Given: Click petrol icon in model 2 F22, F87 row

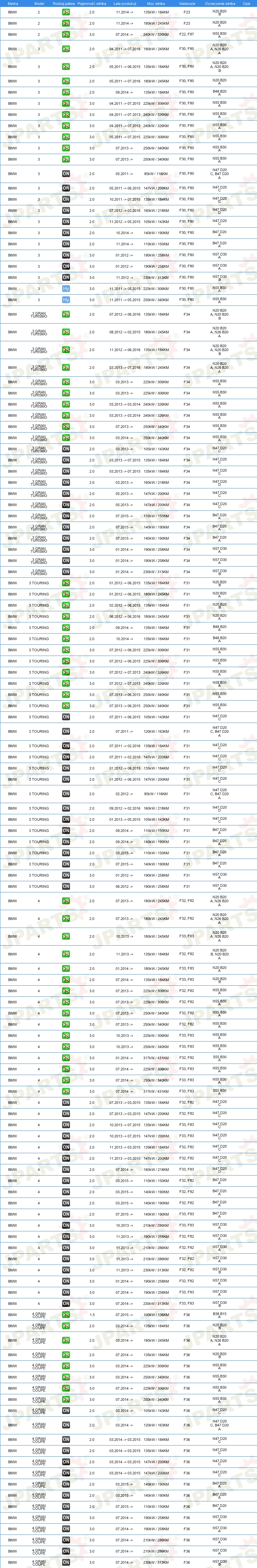Looking at the screenshot, I should coord(66,35).
